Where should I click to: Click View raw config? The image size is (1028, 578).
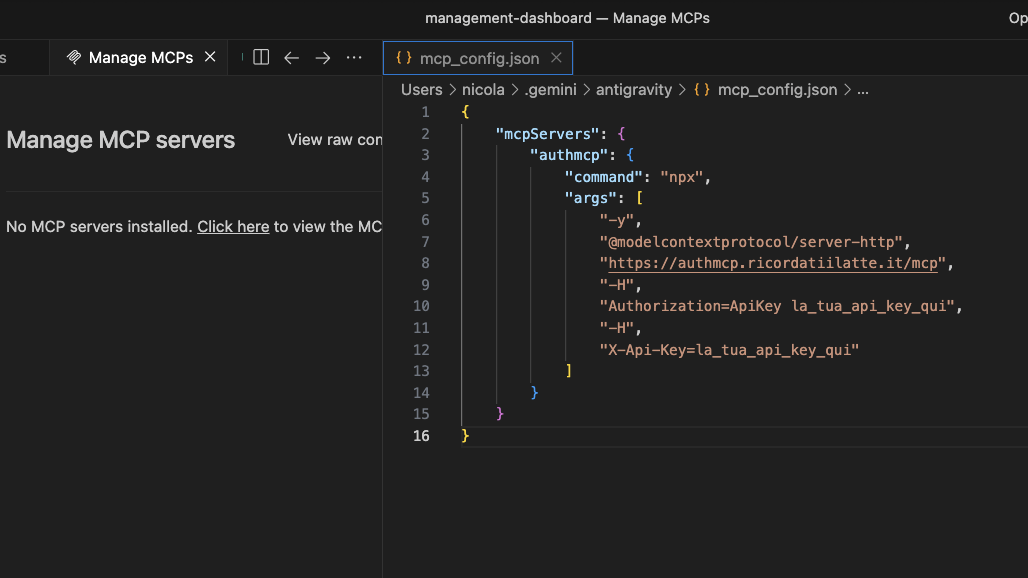pyautogui.click(x=334, y=140)
